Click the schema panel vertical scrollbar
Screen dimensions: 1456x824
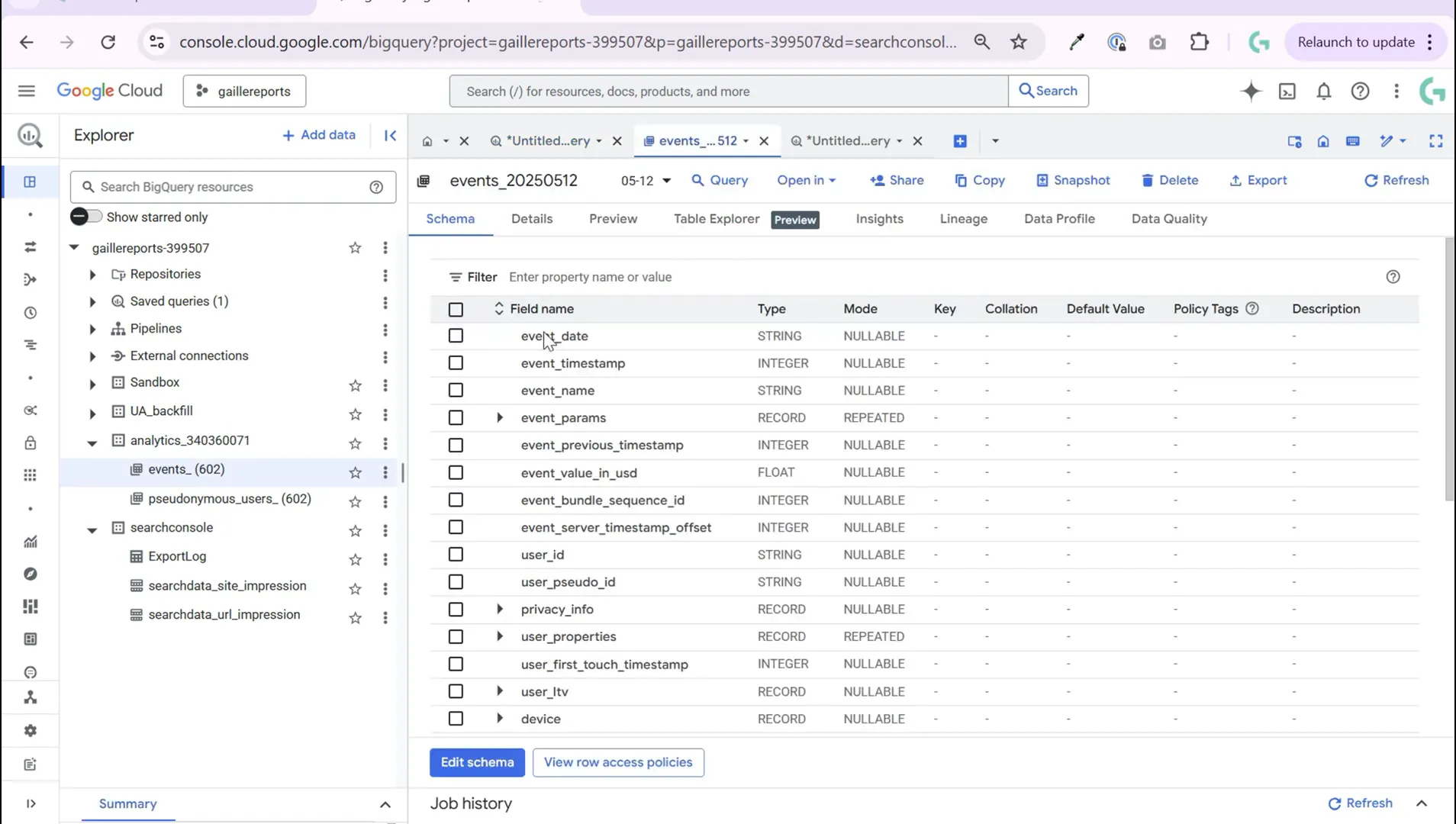pos(1449,370)
